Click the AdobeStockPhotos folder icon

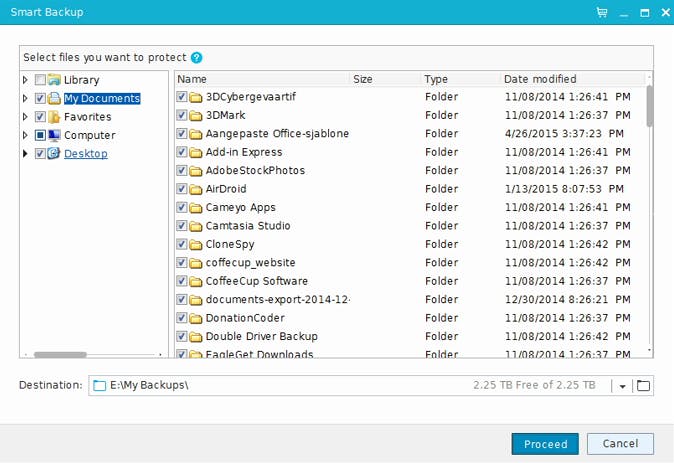pos(196,171)
